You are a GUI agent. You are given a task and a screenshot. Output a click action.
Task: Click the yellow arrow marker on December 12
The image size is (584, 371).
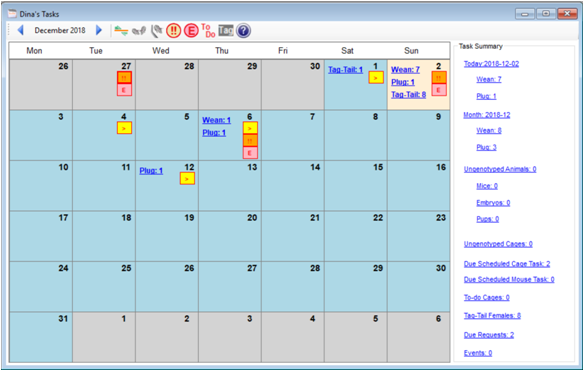(187, 178)
